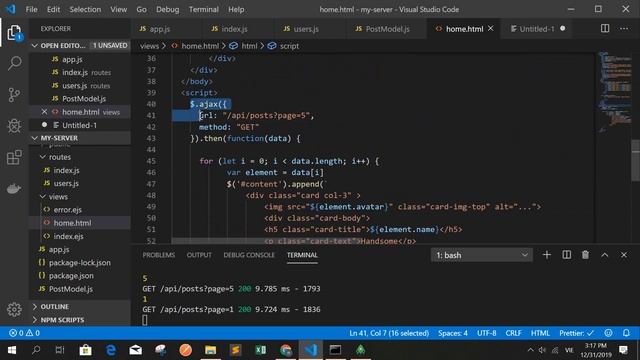Switch to the Debug Console tab

[249, 255]
